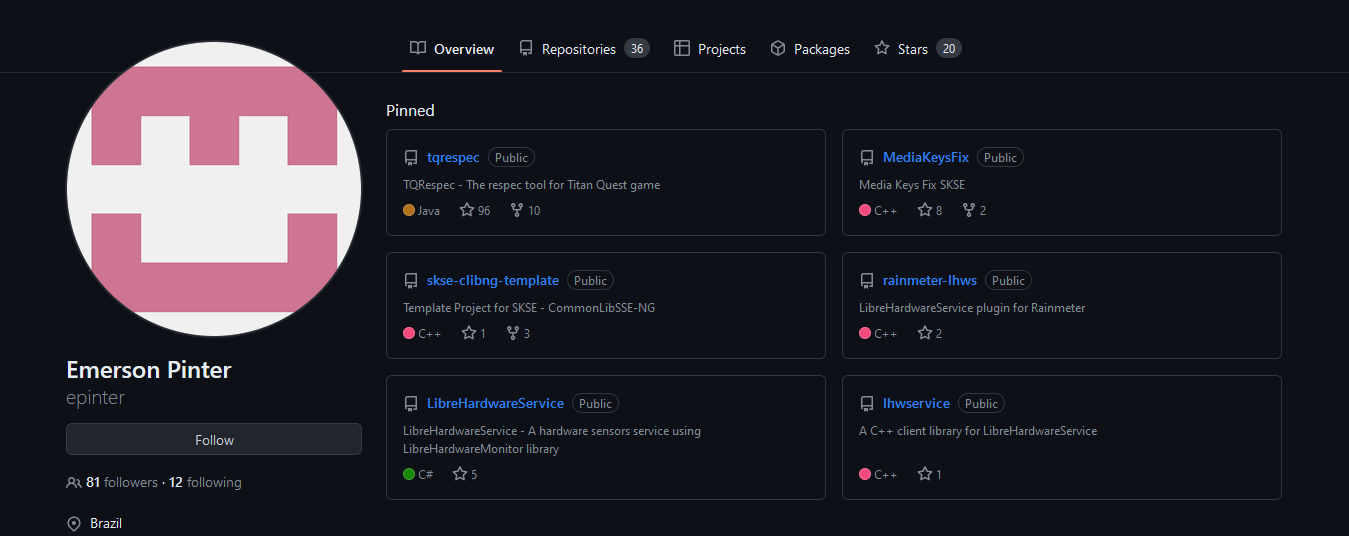Viewport: 1349px width, 536px height.
Task: Click the fork icon on skse-clibng-template
Action: 513,333
